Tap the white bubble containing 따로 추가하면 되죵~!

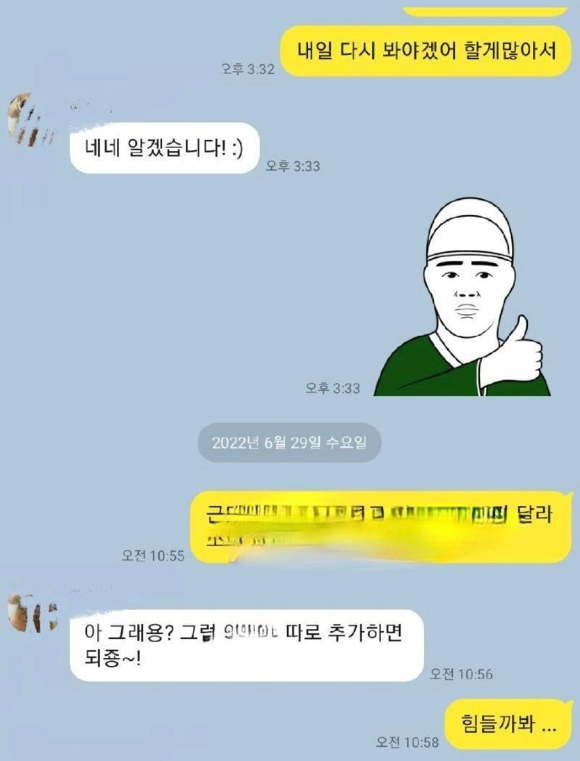[247, 645]
